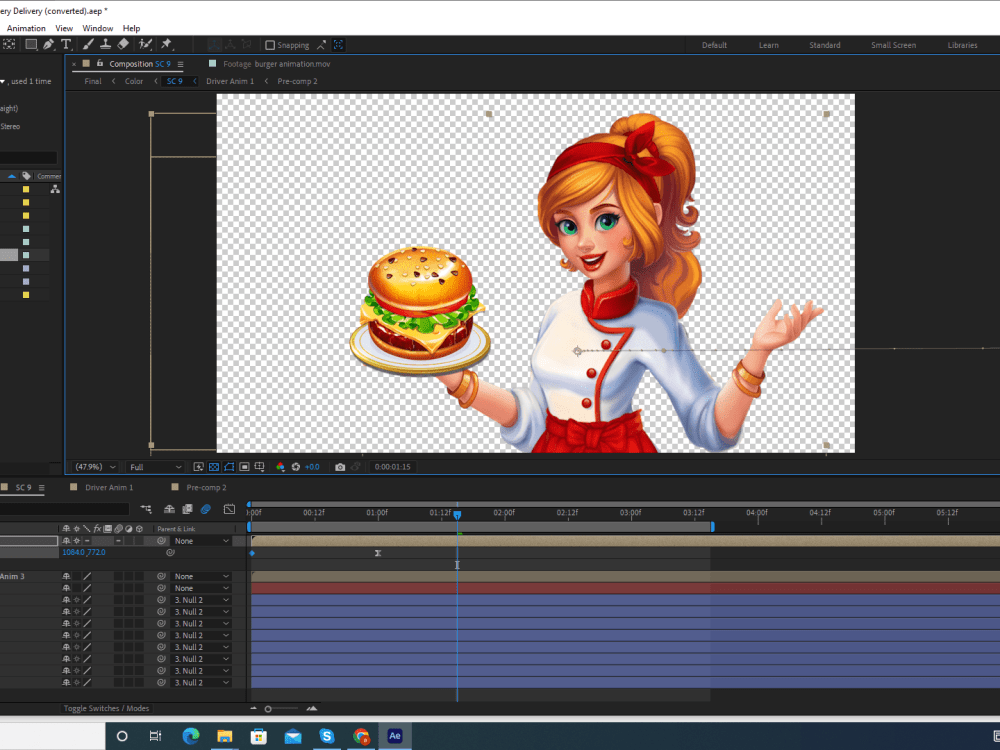Image resolution: width=1000 pixels, height=750 pixels.
Task: Click the pick whip spiral next to 1084.0,772.0
Action: pos(170,552)
